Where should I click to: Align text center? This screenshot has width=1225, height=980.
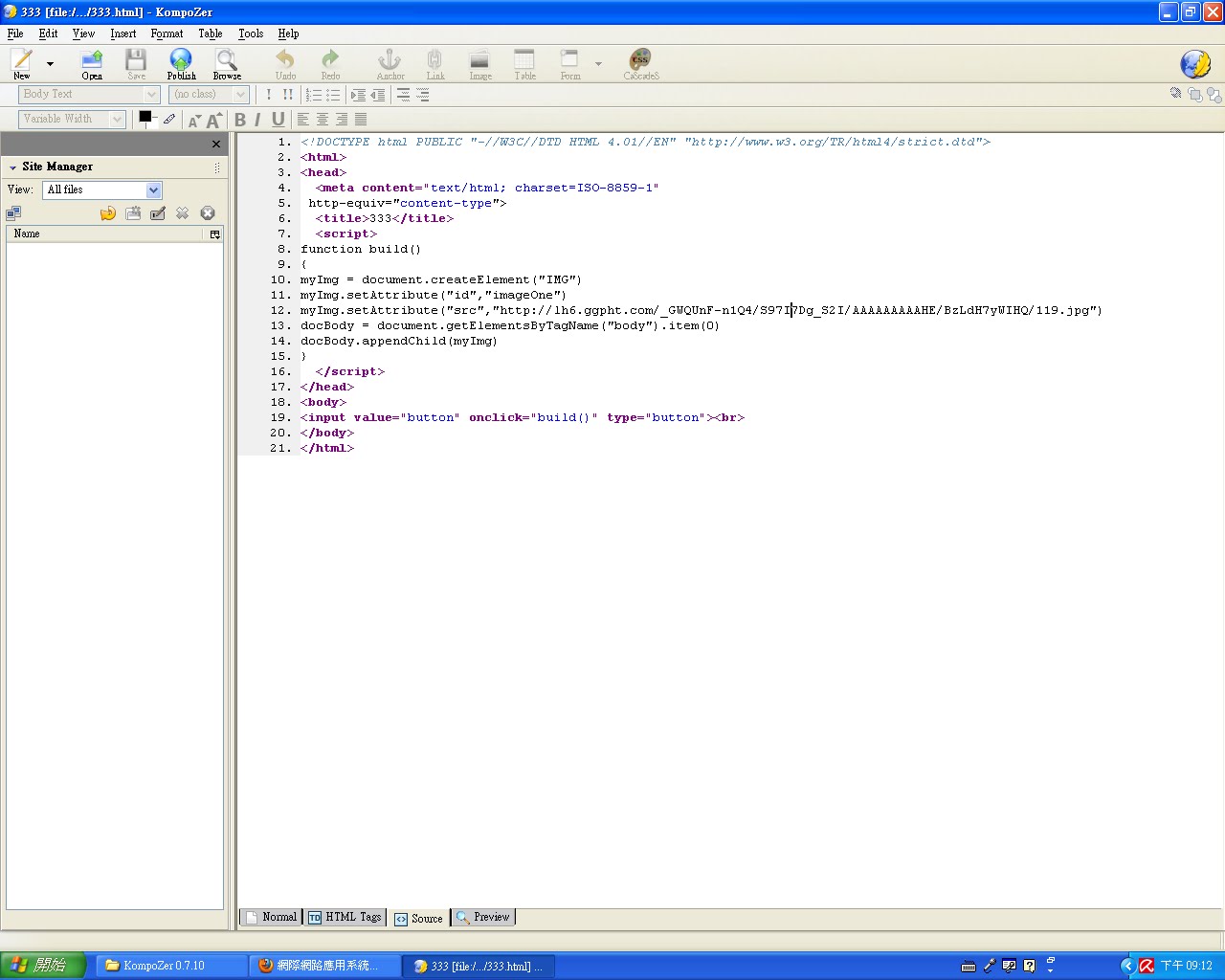(x=323, y=120)
